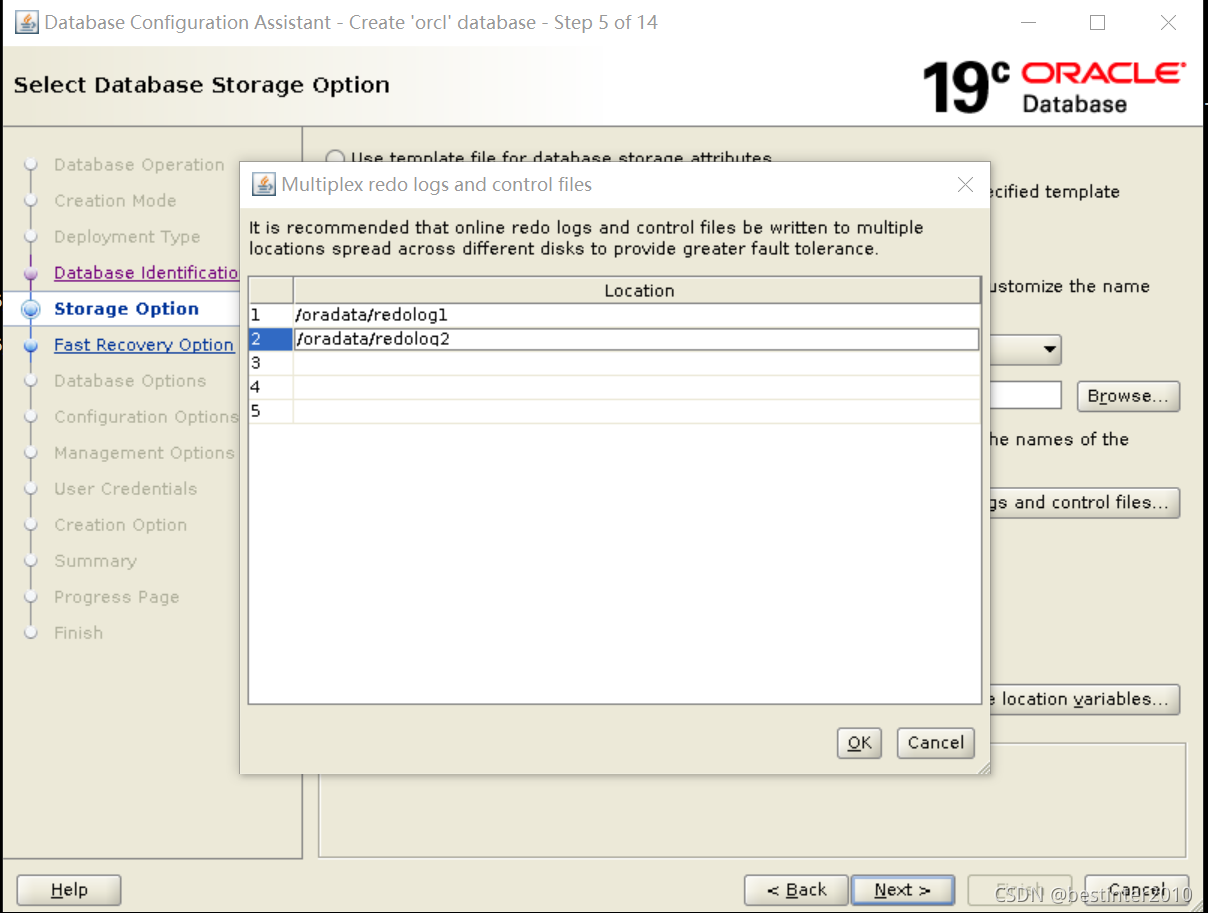Image resolution: width=1208 pixels, height=913 pixels.
Task: Select highlighted row number 2 header
Action: [x=270, y=339]
